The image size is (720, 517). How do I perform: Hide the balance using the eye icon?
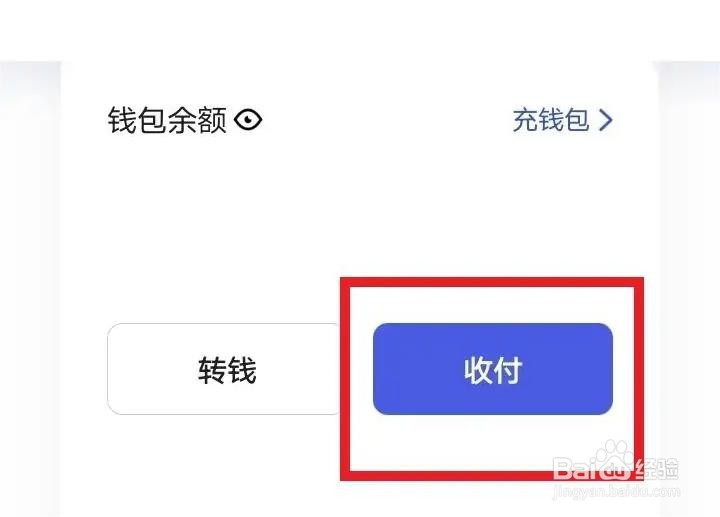(x=248, y=120)
